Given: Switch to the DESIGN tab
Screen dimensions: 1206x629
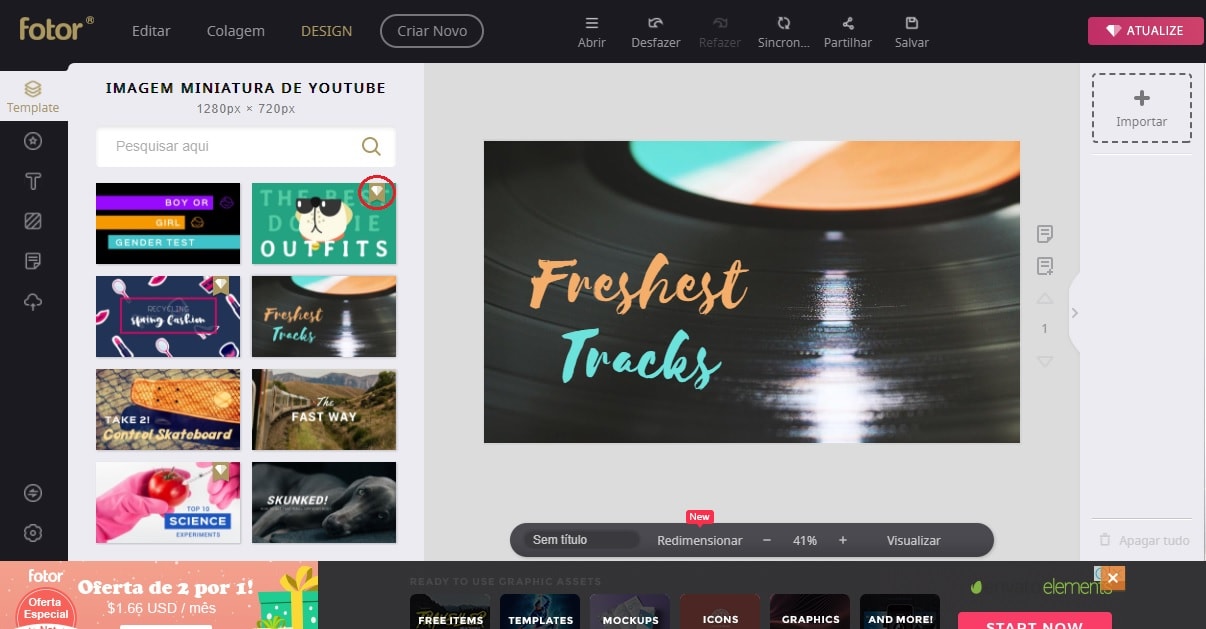Looking at the screenshot, I should [327, 31].
